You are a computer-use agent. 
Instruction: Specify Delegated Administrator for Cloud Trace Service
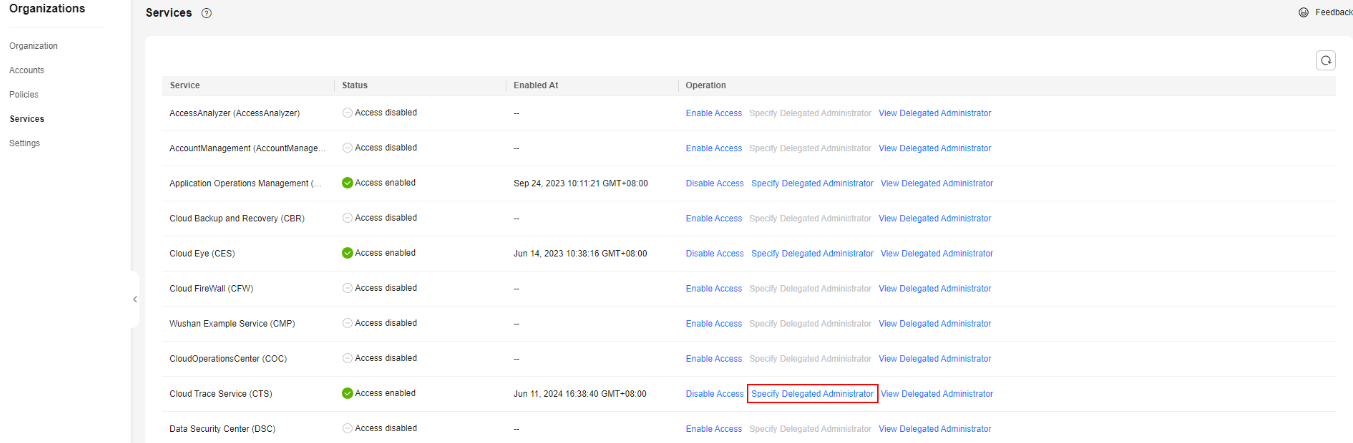812,394
